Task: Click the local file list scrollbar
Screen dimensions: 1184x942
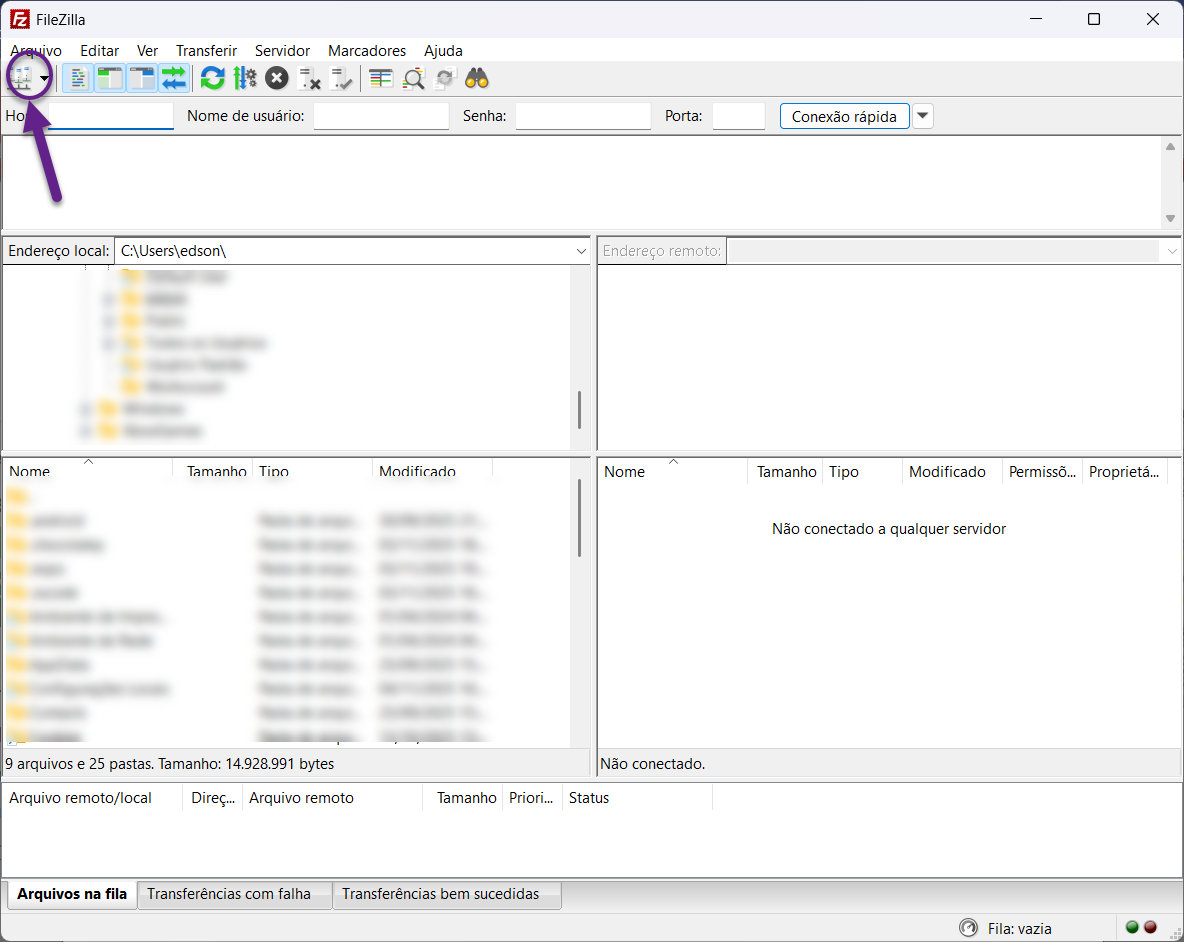Action: coord(579,520)
